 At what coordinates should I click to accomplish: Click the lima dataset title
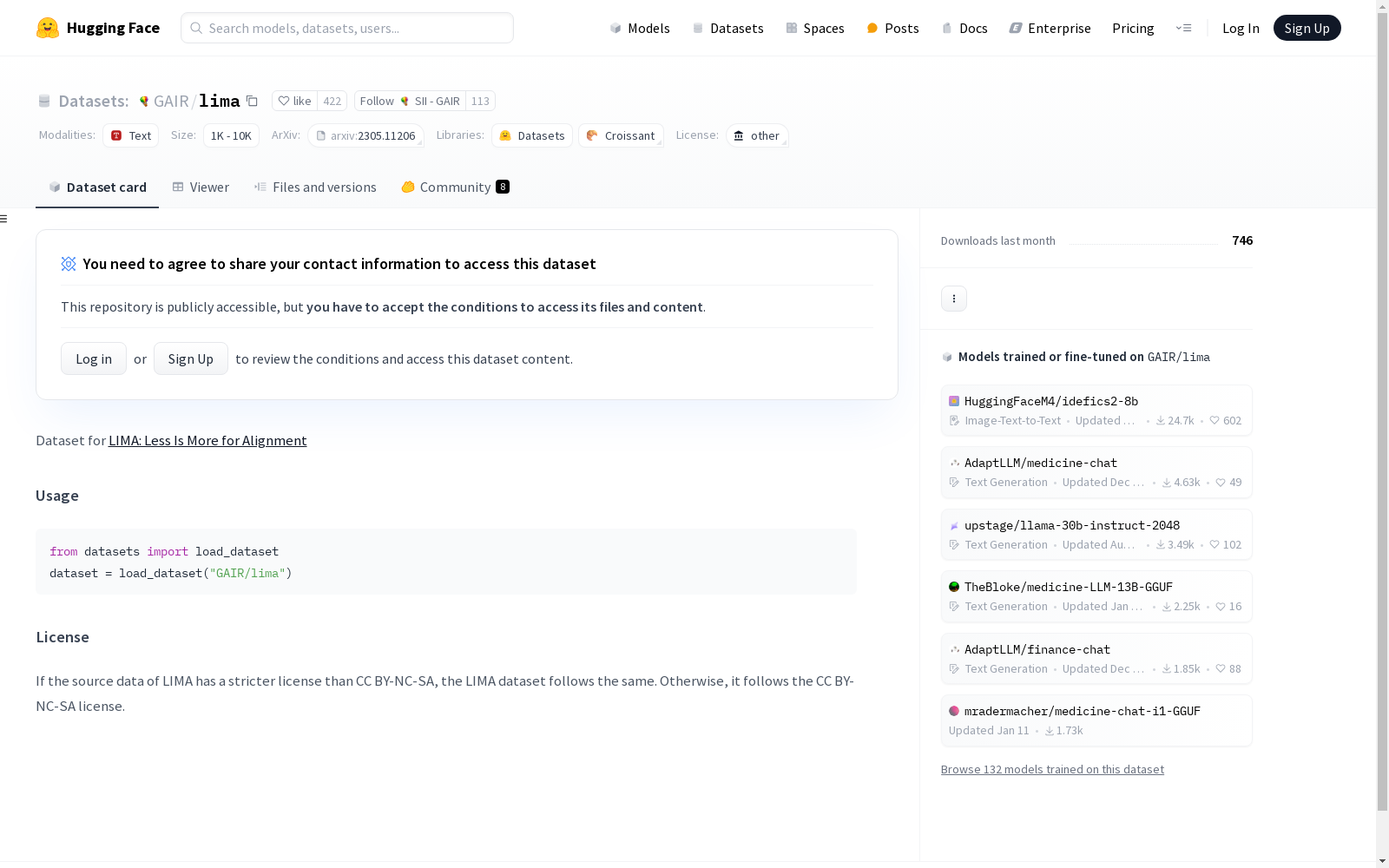pyautogui.click(x=220, y=101)
